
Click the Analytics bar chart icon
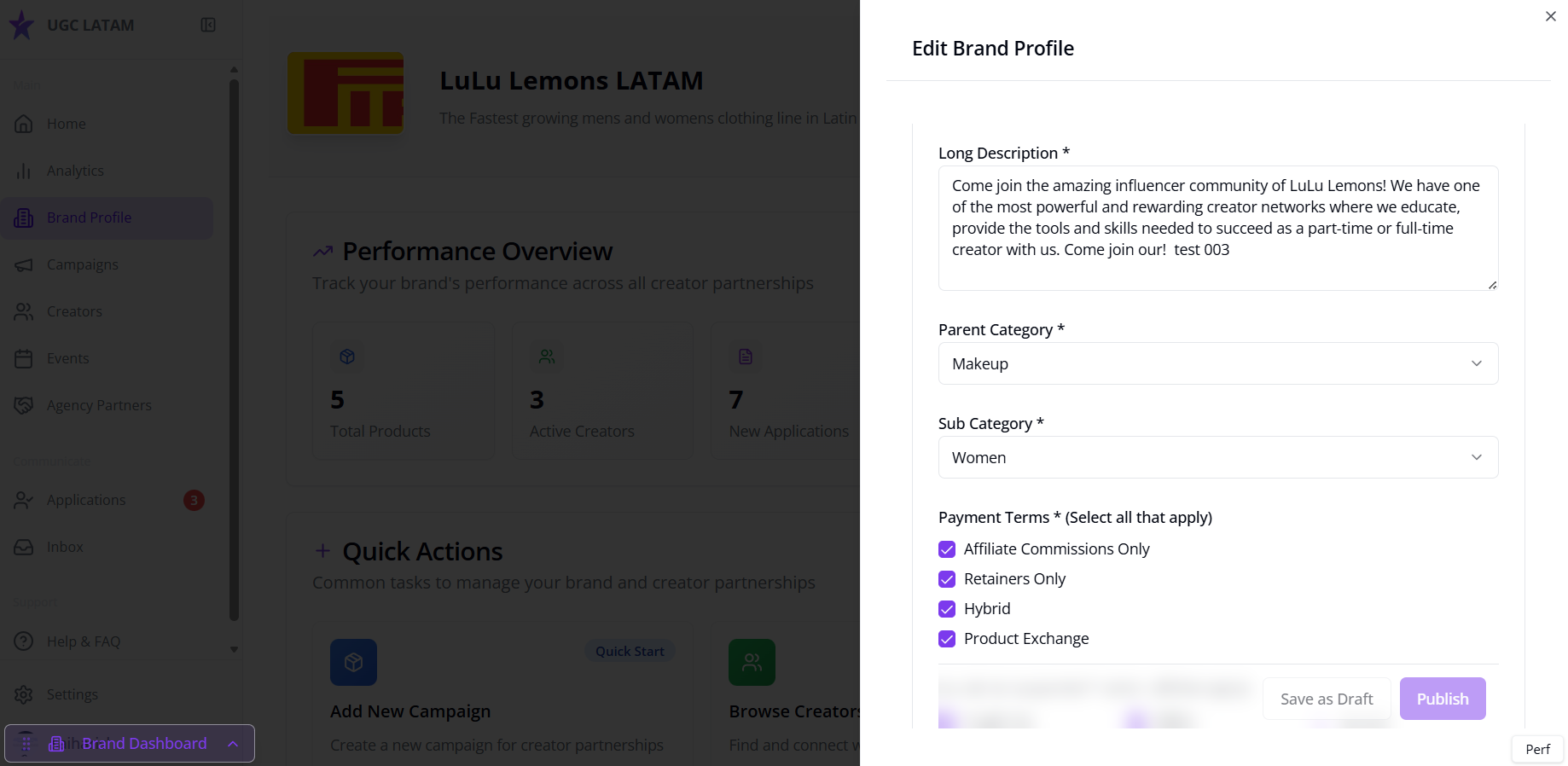click(24, 171)
